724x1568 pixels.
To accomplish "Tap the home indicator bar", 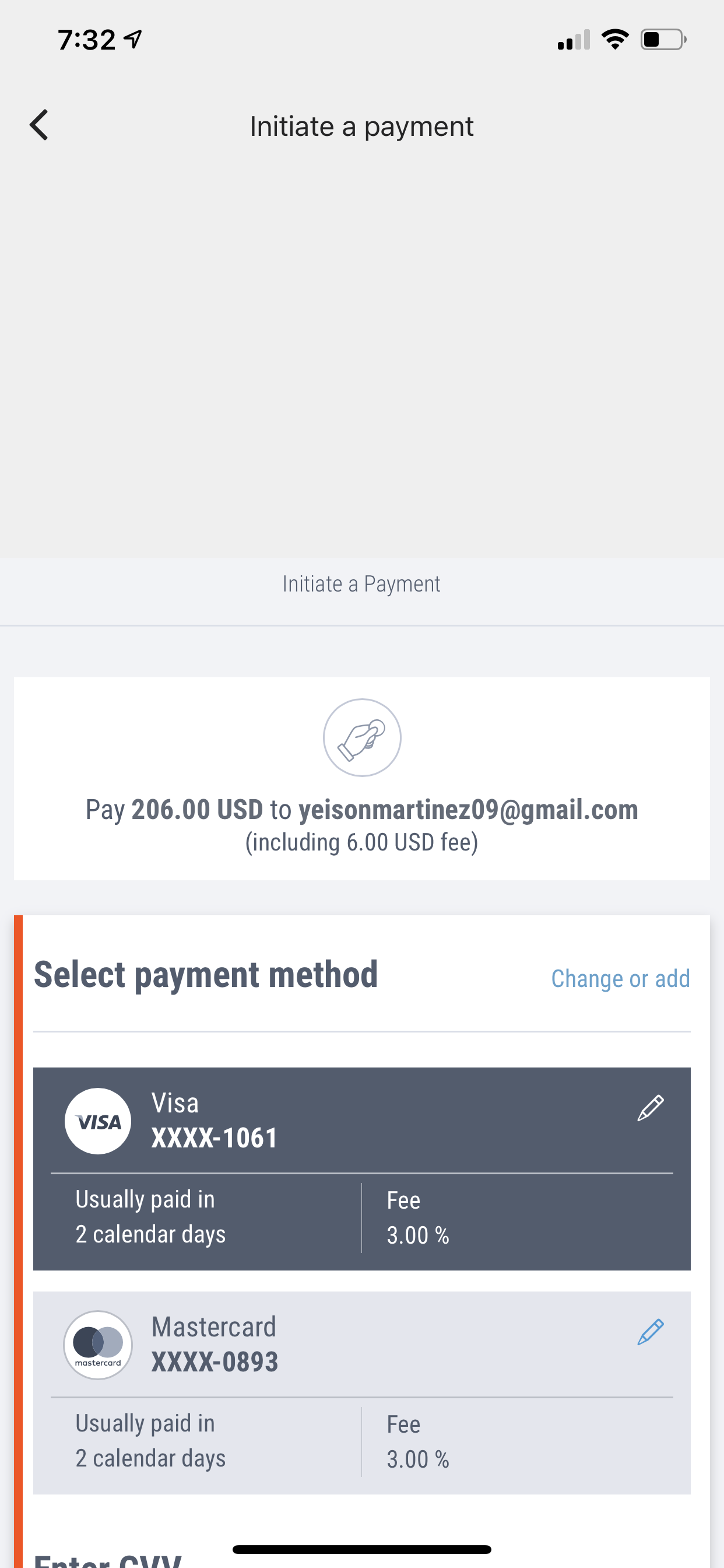I will pos(361,1549).
